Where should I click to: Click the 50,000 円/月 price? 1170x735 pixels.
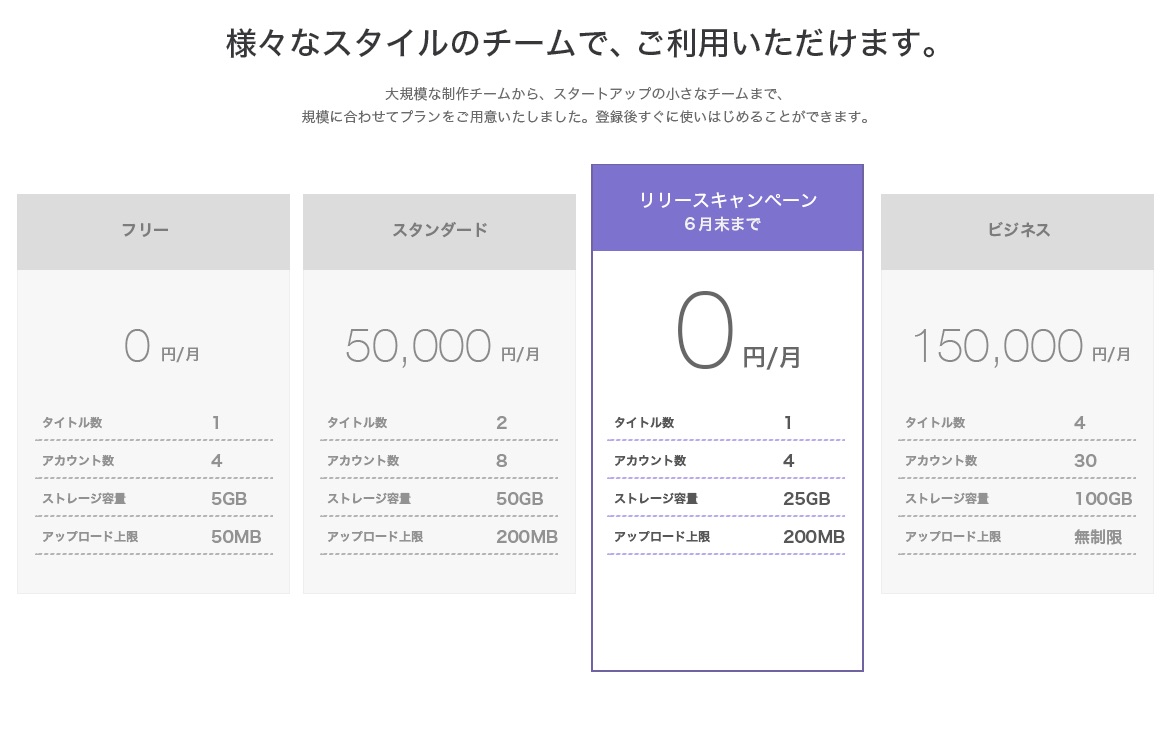click(x=441, y=348)
